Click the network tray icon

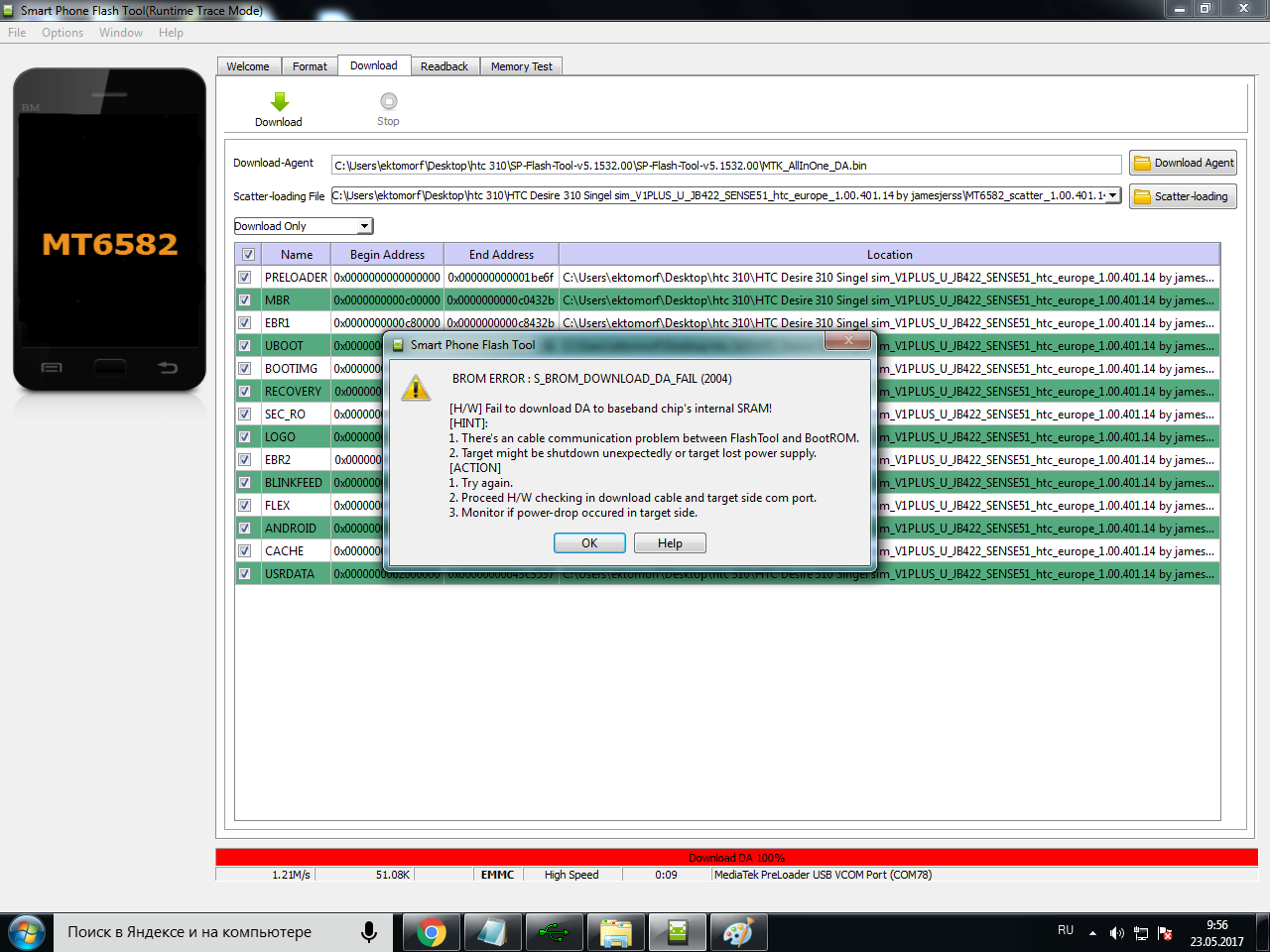click(x=1141, y=933)
